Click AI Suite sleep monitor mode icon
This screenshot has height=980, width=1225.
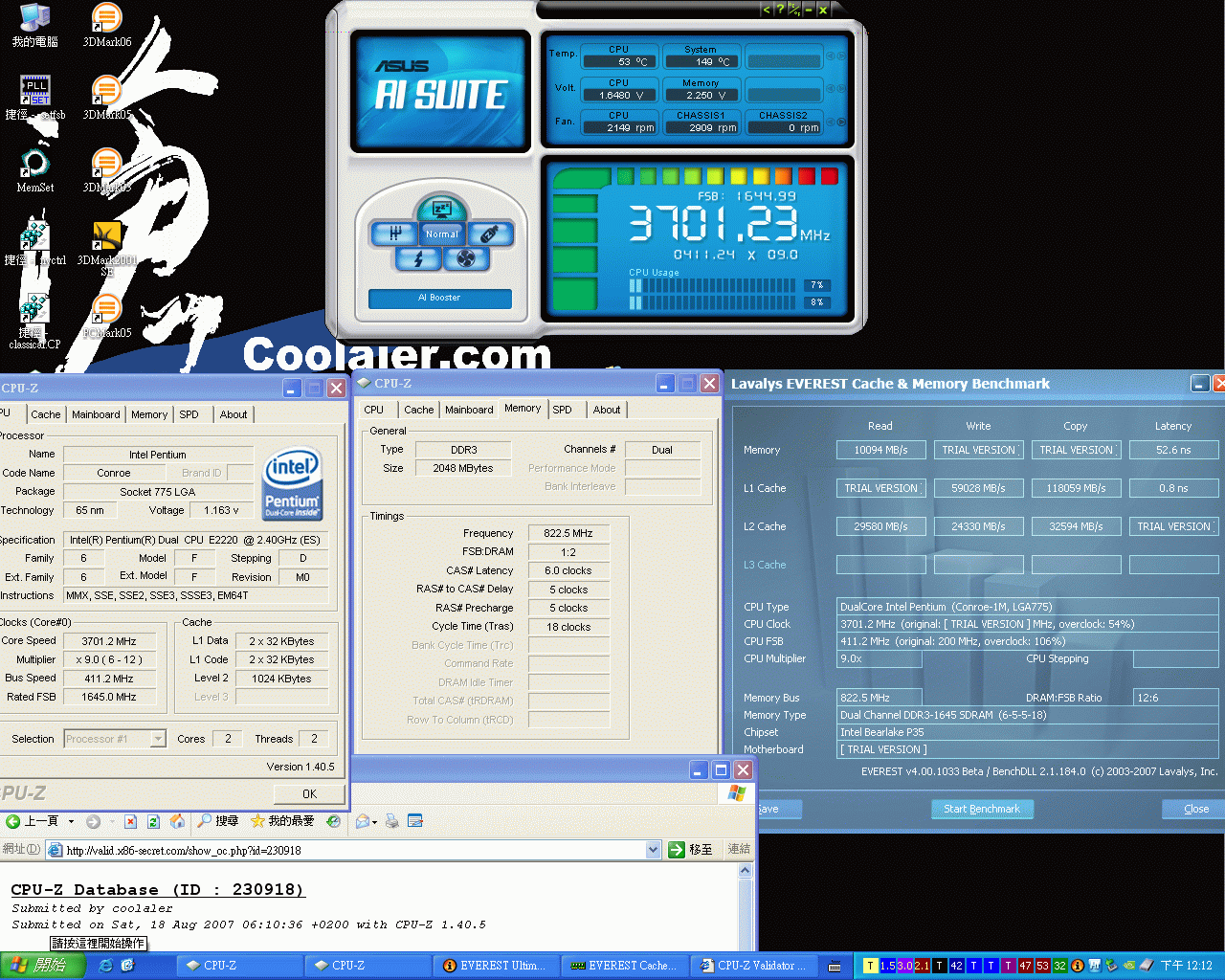click(441, 209)
